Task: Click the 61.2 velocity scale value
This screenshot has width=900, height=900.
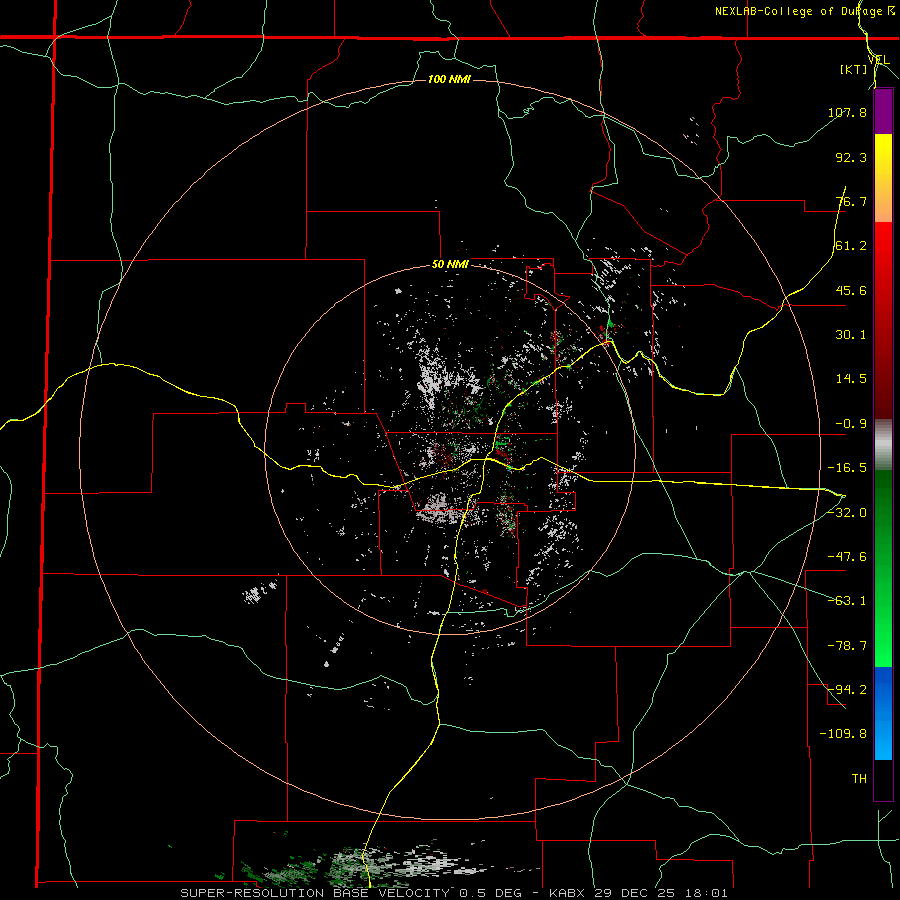Action: tap(851, 246)
